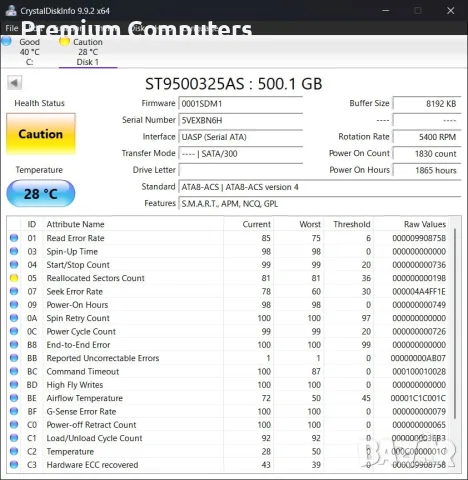The height and width of the screenshot is (480, 468).
Task: Click the Rotation Rate value 5400 RPM
Action: tap(427, 137)
